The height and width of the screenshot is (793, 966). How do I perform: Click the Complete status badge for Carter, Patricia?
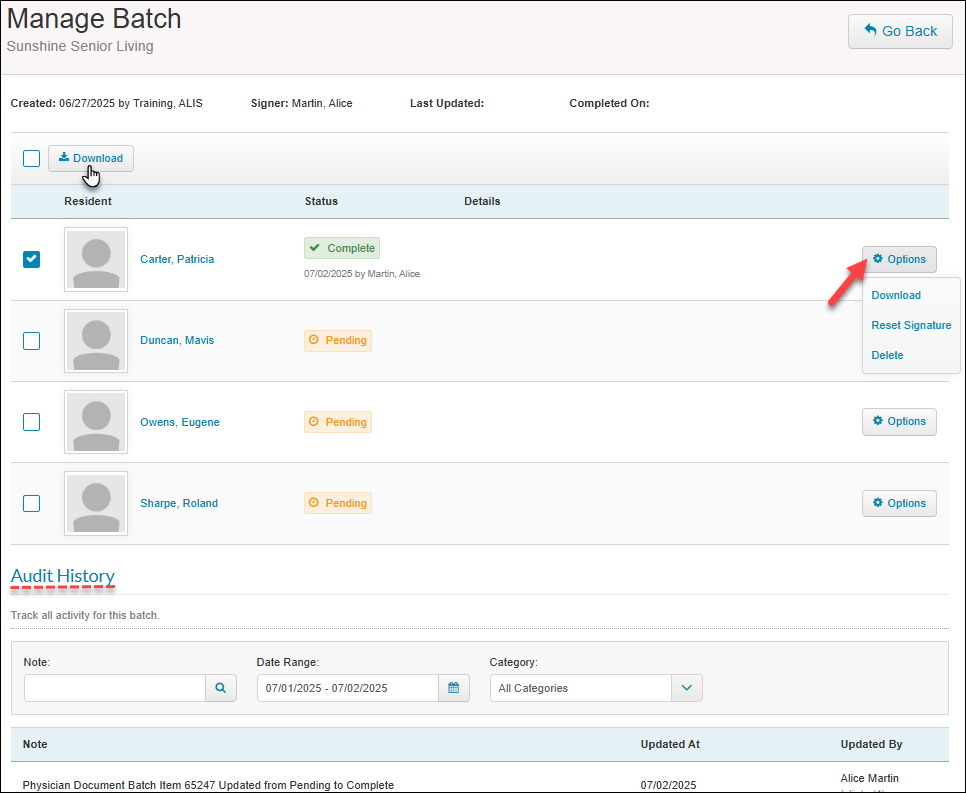342,248
